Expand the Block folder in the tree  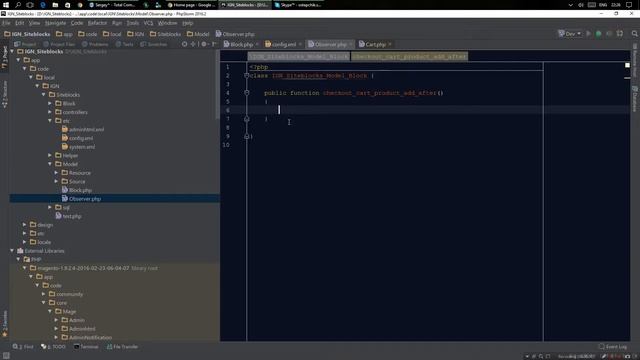tap(50, 103)
